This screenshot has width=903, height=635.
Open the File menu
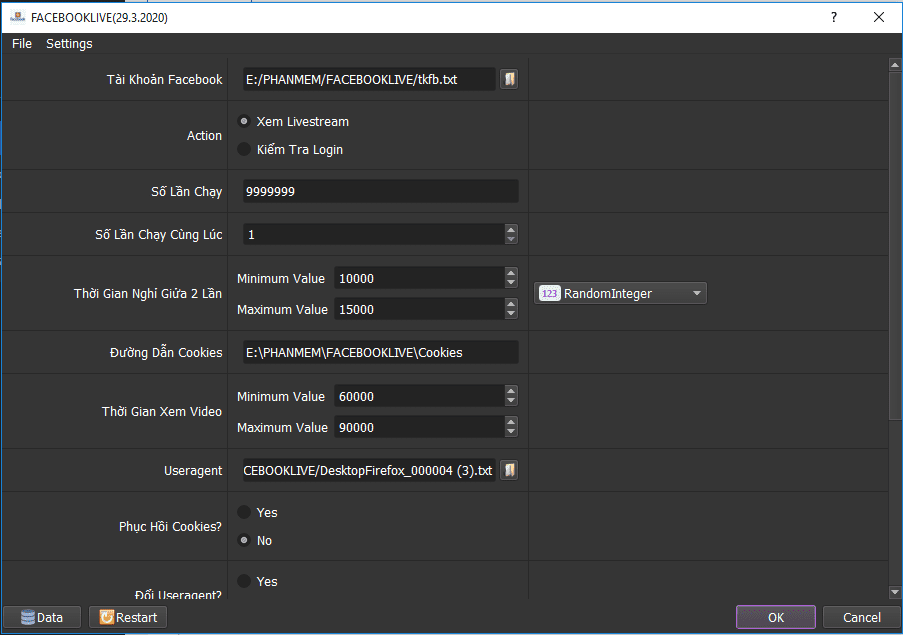pos(22,43)
